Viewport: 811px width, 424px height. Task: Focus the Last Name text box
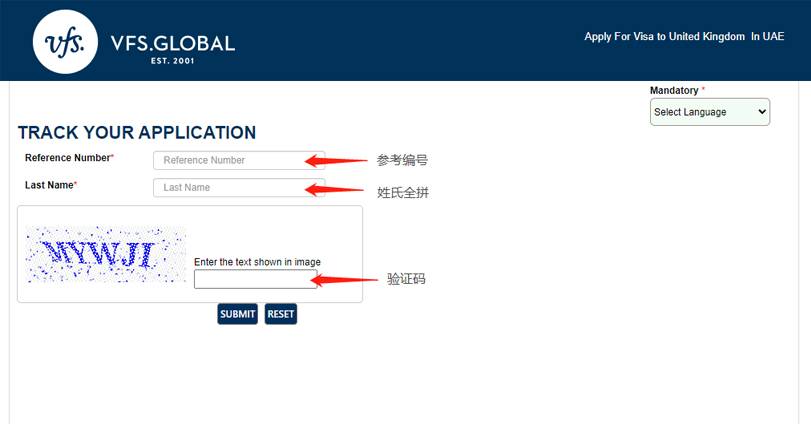point(238,188)
